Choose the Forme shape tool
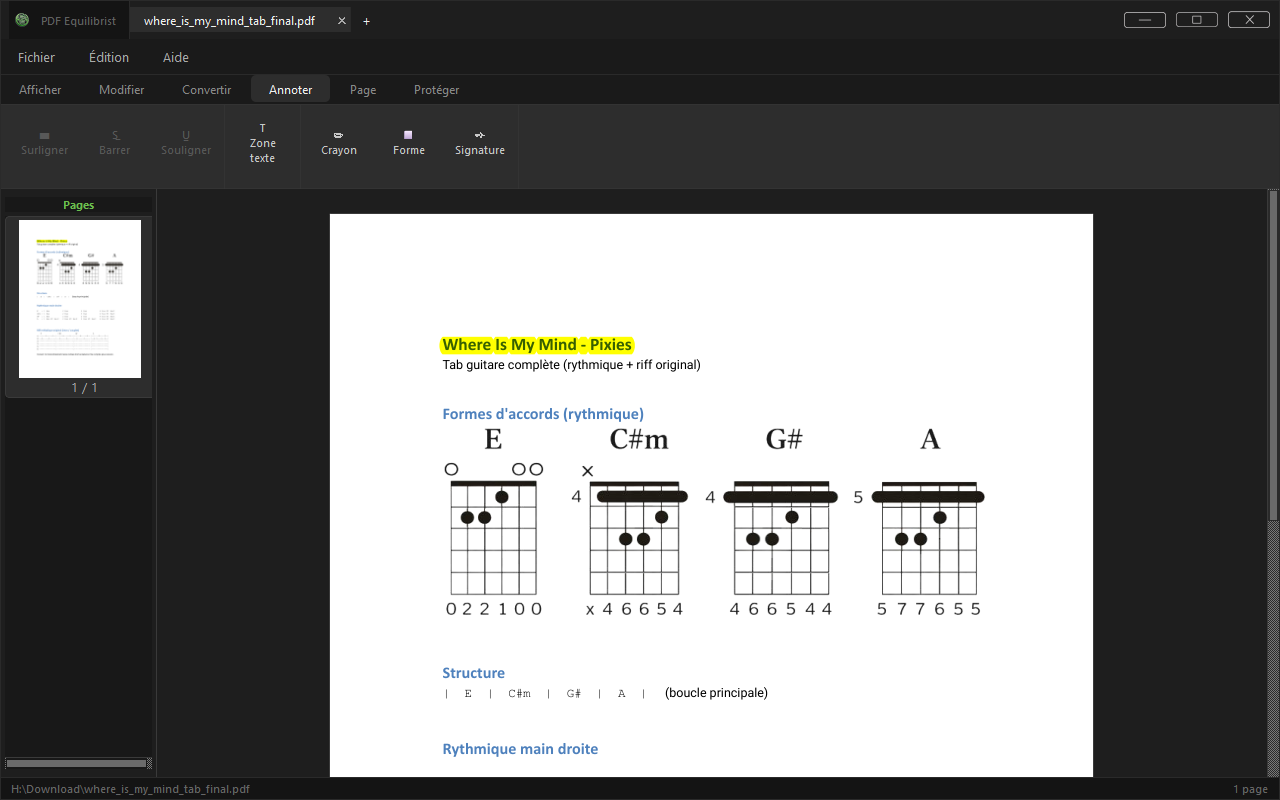Screen dimensions: 1280x800 pyautogui.click(x=408, y=143)
